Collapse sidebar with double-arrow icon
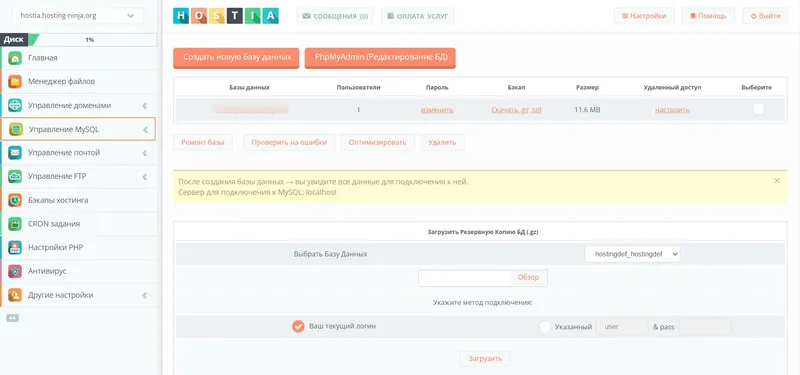Screen dimensions: 800x375 tap(13, 318)
